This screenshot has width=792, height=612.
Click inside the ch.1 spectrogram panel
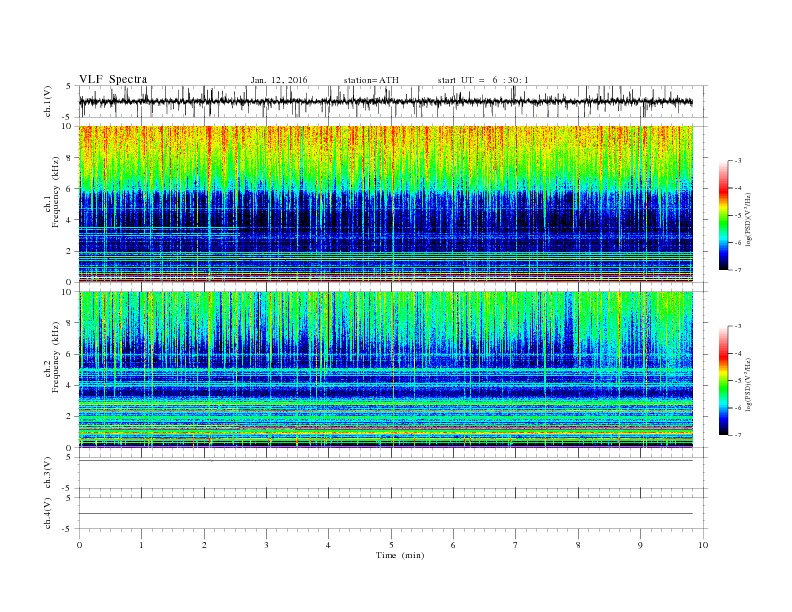coord(386,204)
